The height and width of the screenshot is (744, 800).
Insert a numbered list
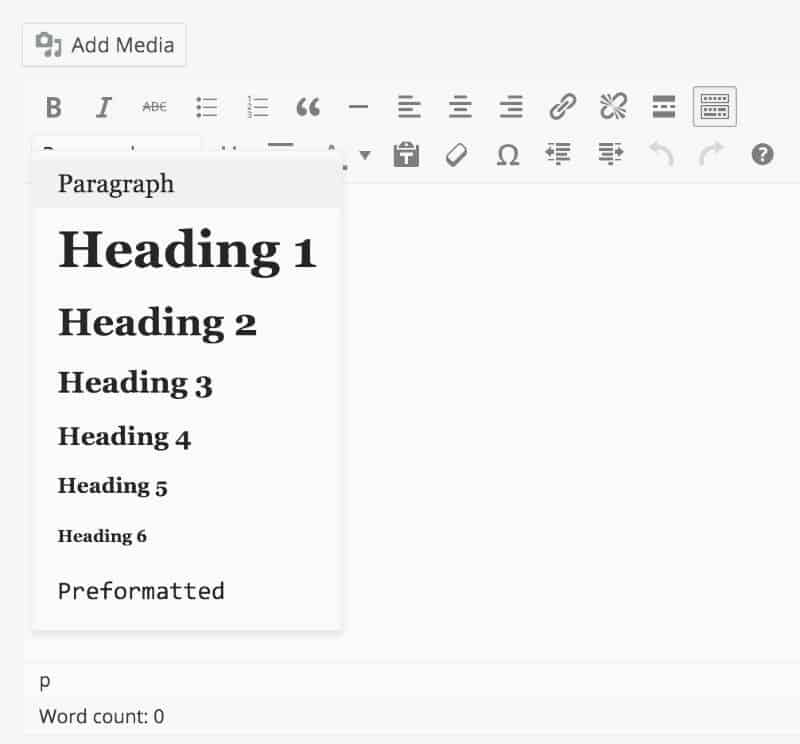[257, 107]
